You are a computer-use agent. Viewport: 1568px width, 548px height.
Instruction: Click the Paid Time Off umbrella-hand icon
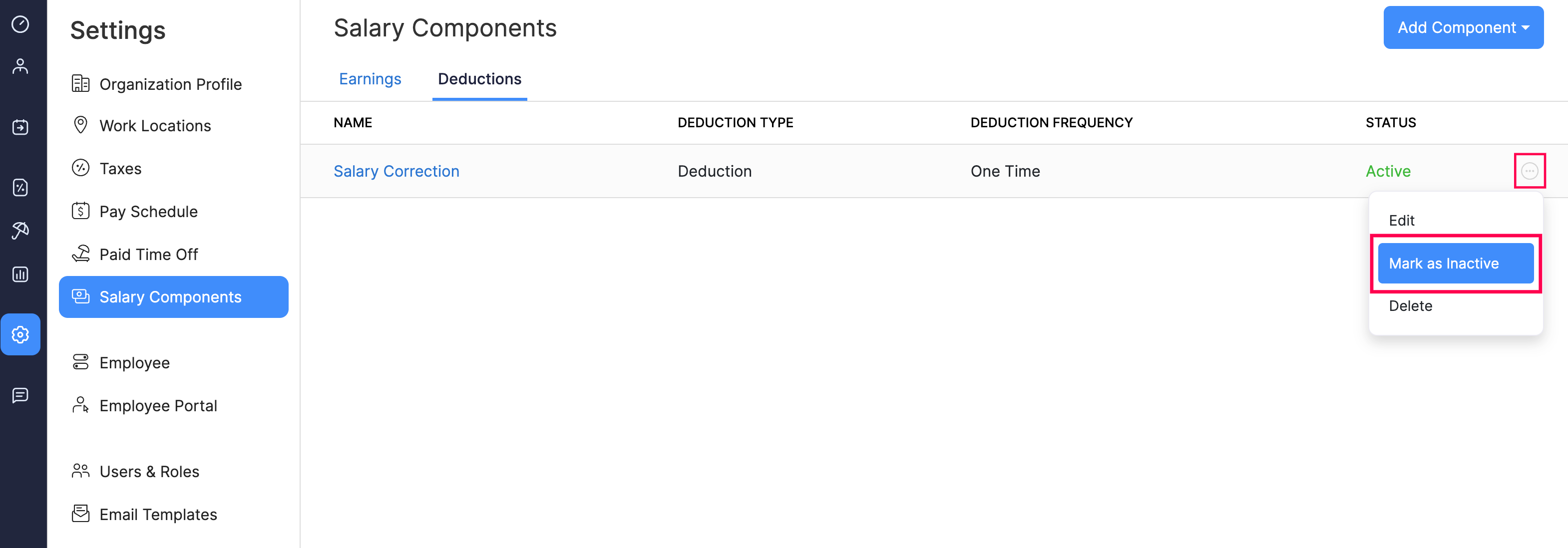coord(81,254)
